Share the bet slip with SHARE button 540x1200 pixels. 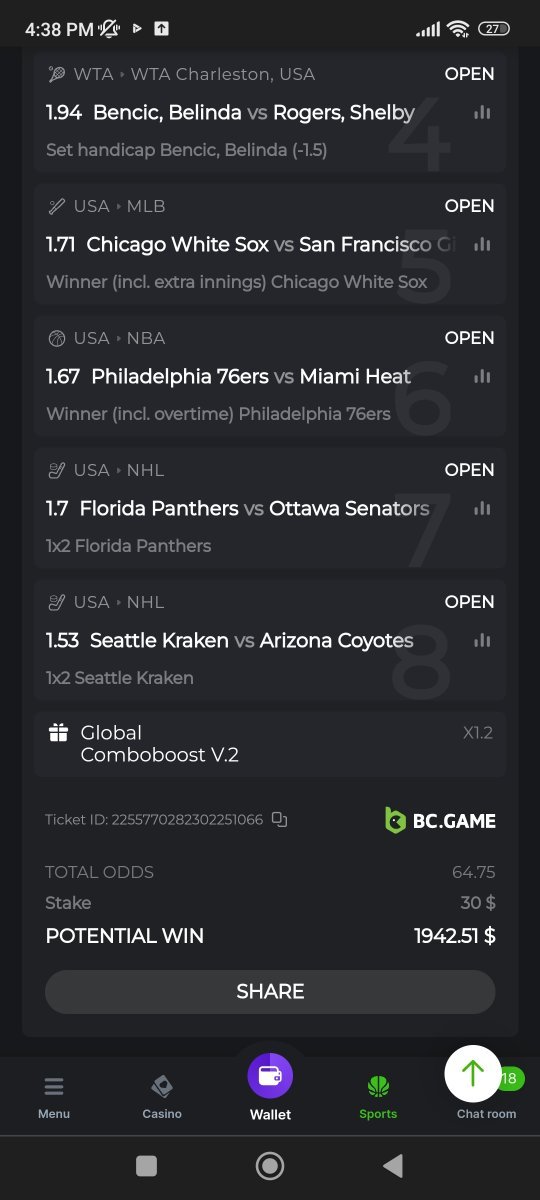[x=270, y=992]
